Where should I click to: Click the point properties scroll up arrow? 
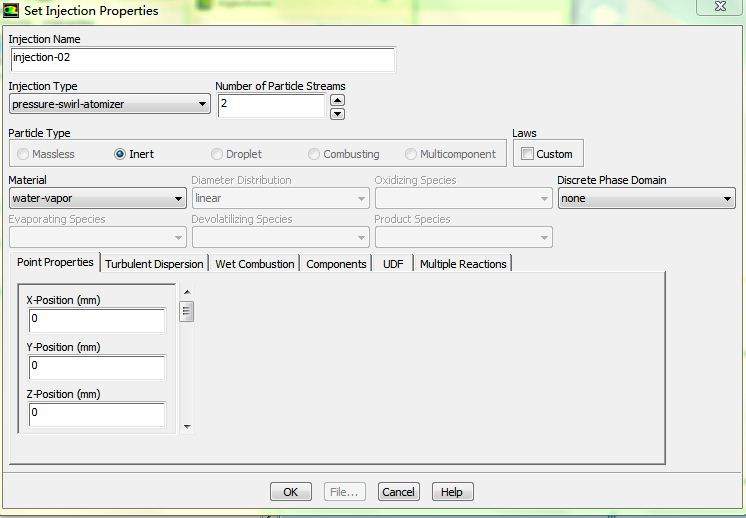click(x=187, y=292)
